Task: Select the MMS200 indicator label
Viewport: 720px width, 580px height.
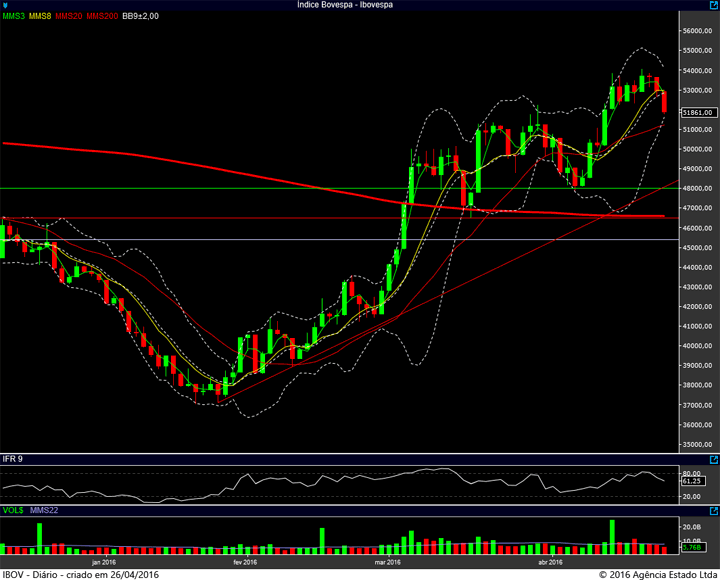Action: tap(102, 16)
